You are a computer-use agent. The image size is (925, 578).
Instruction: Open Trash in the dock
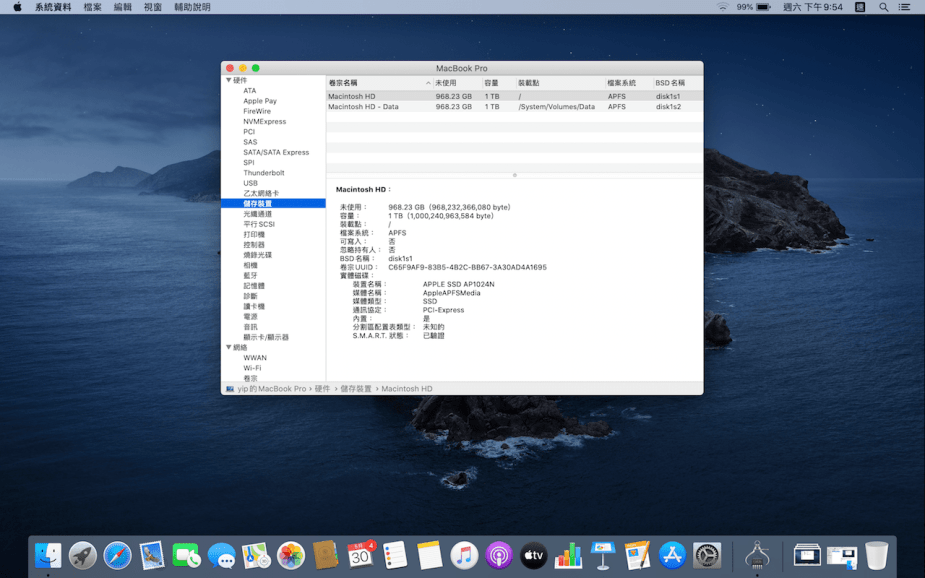[x=876, y=555]
